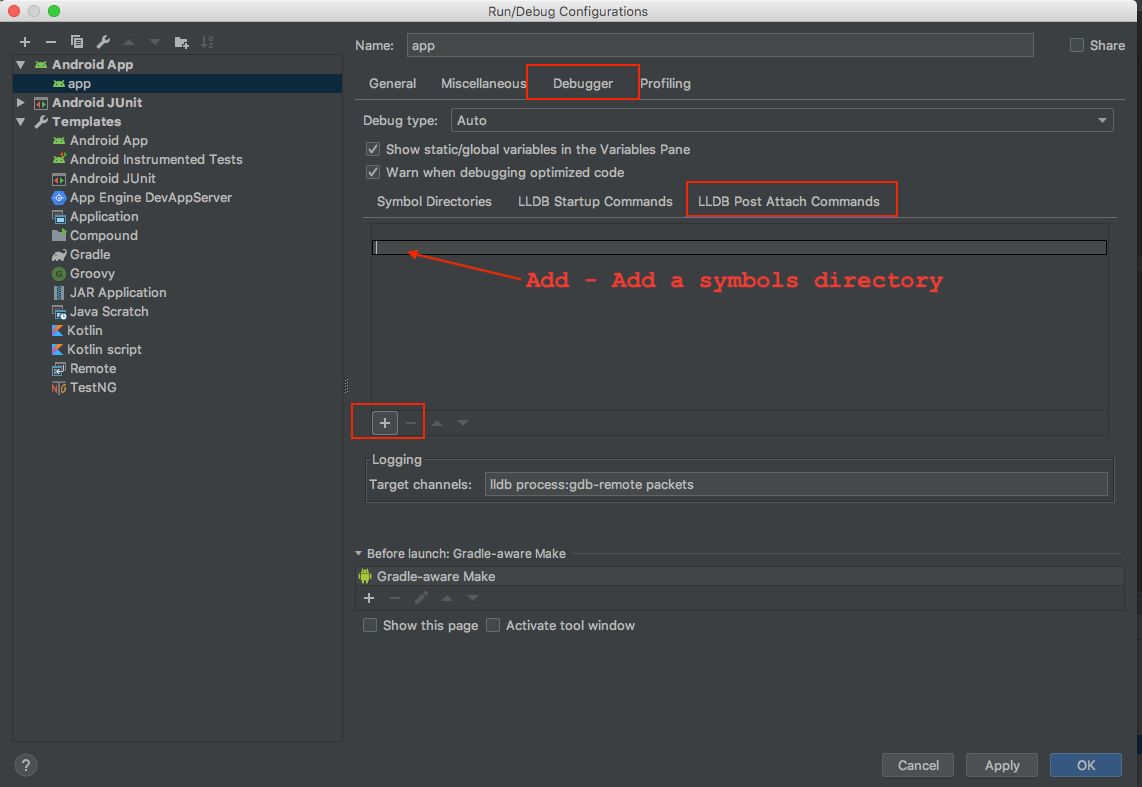Image resolution: width=1142 pixels, height=787 pixels.
Task: Move before launch task up
Action: [x=447, y=598]
